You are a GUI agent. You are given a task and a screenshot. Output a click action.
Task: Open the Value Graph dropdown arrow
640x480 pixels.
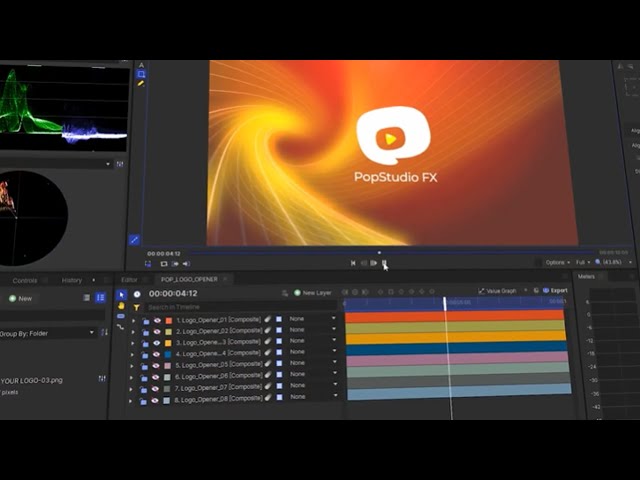tap(525, 290)
